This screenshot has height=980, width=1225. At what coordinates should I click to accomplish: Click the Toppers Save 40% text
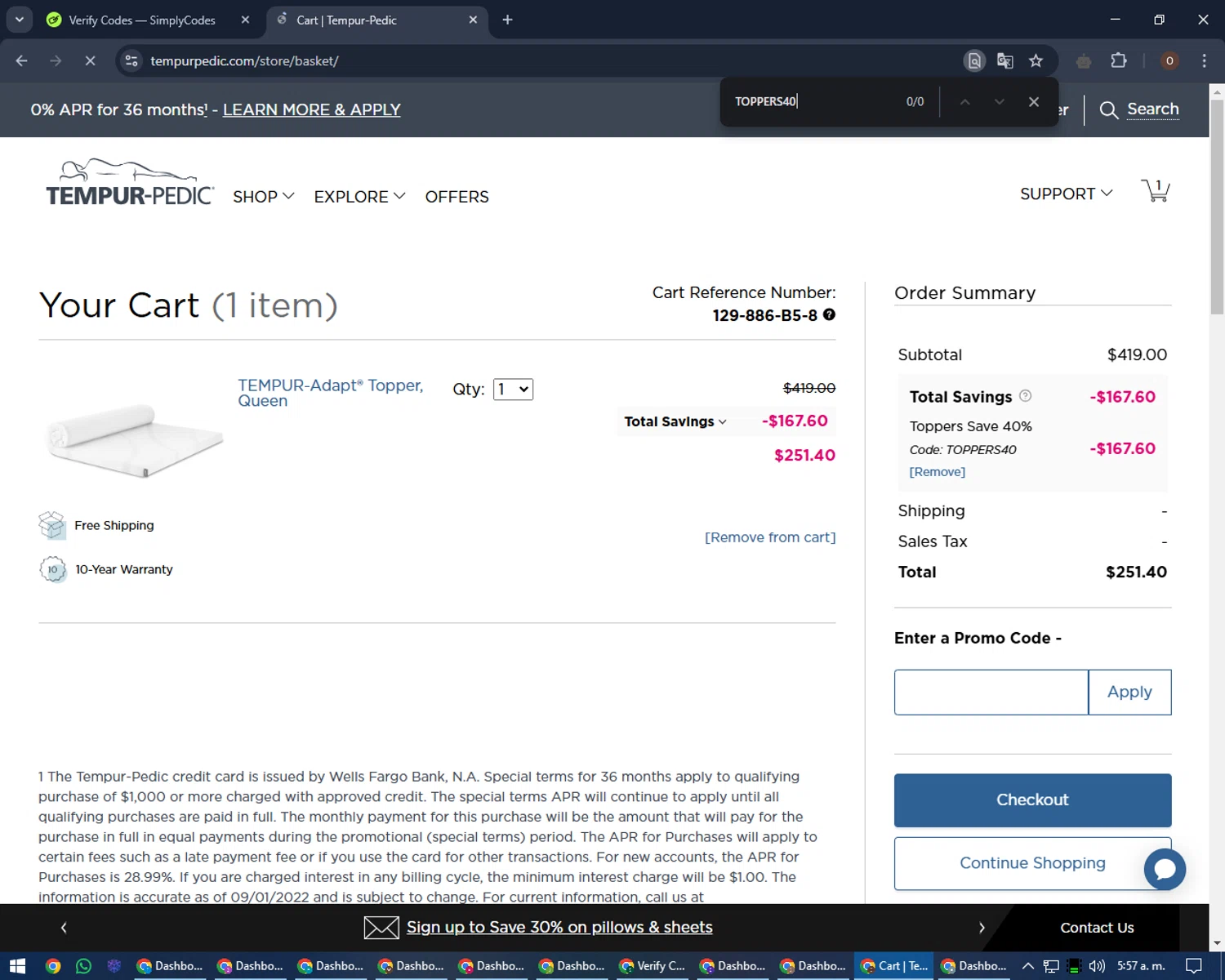[x=970, y=426]
